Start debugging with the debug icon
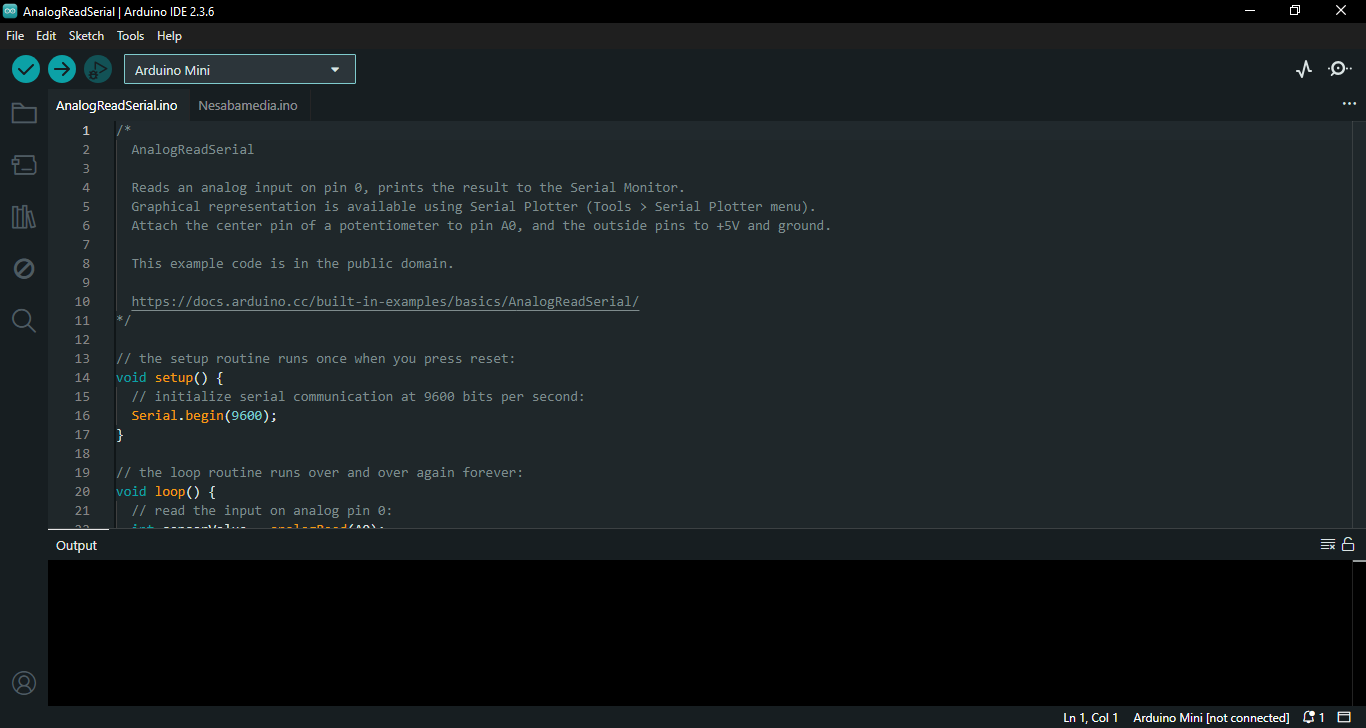The height and width of the screenshot is (728, 1366). point(97,69)
